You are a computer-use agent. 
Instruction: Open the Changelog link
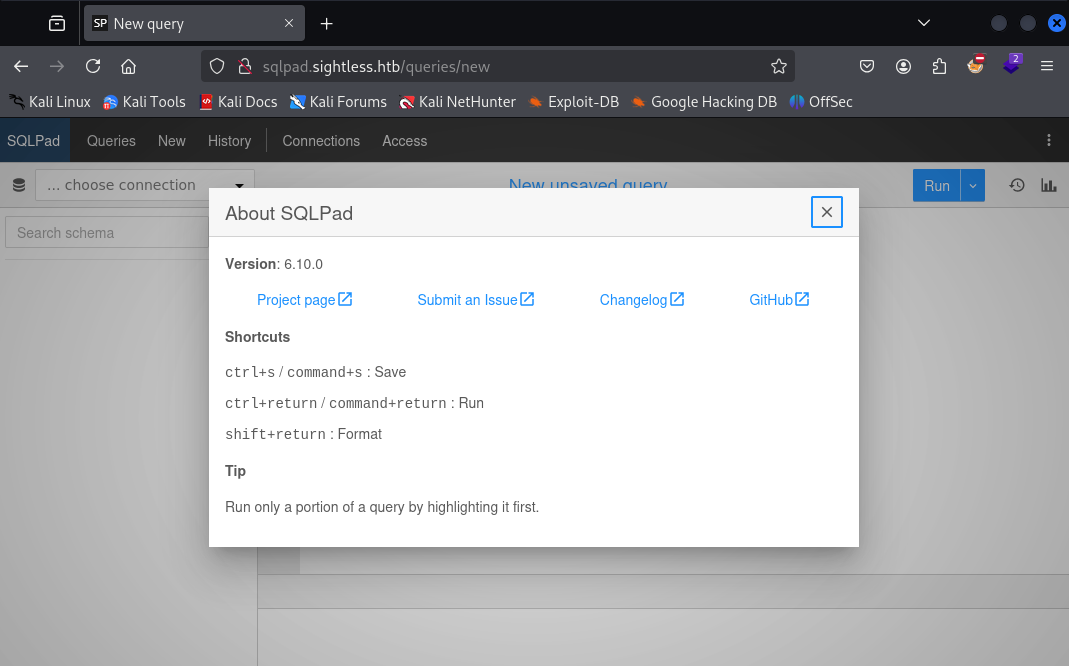pos(642,300)
